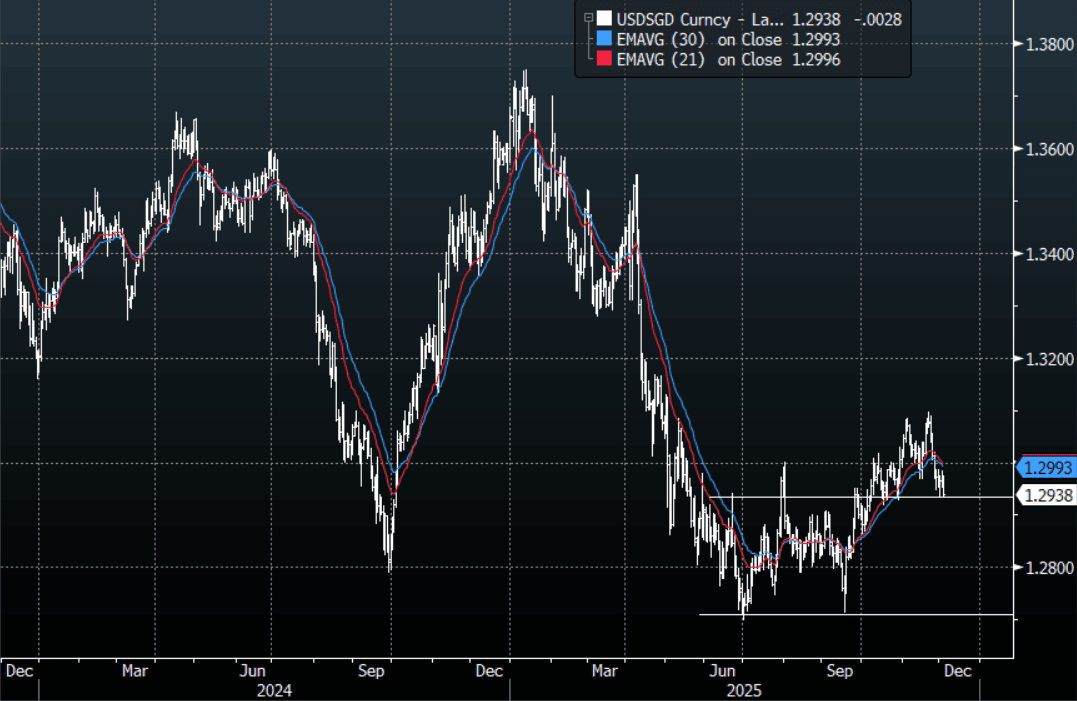Select the red EMAVG (21) color swatch
The width and height of the screenshot is (1077, 701).
603,60
